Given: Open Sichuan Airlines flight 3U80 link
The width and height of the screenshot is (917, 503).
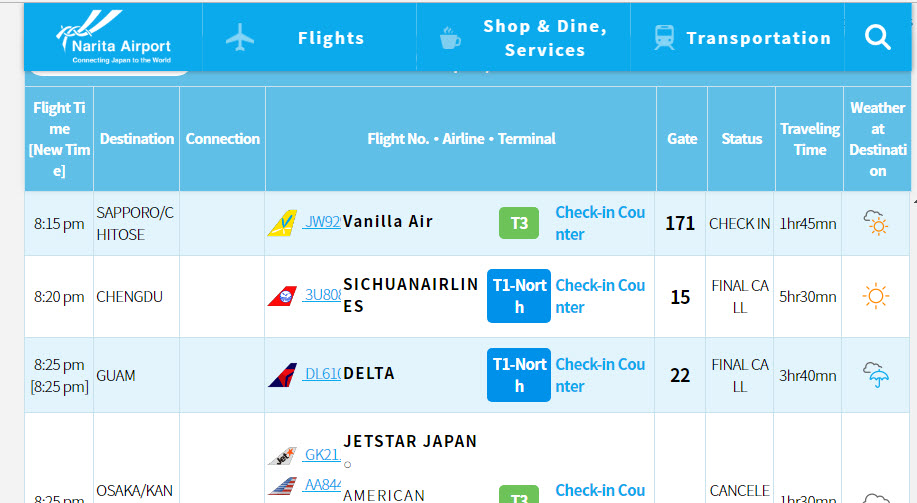Looking at the screenshot, I should (x=322, y=295).
